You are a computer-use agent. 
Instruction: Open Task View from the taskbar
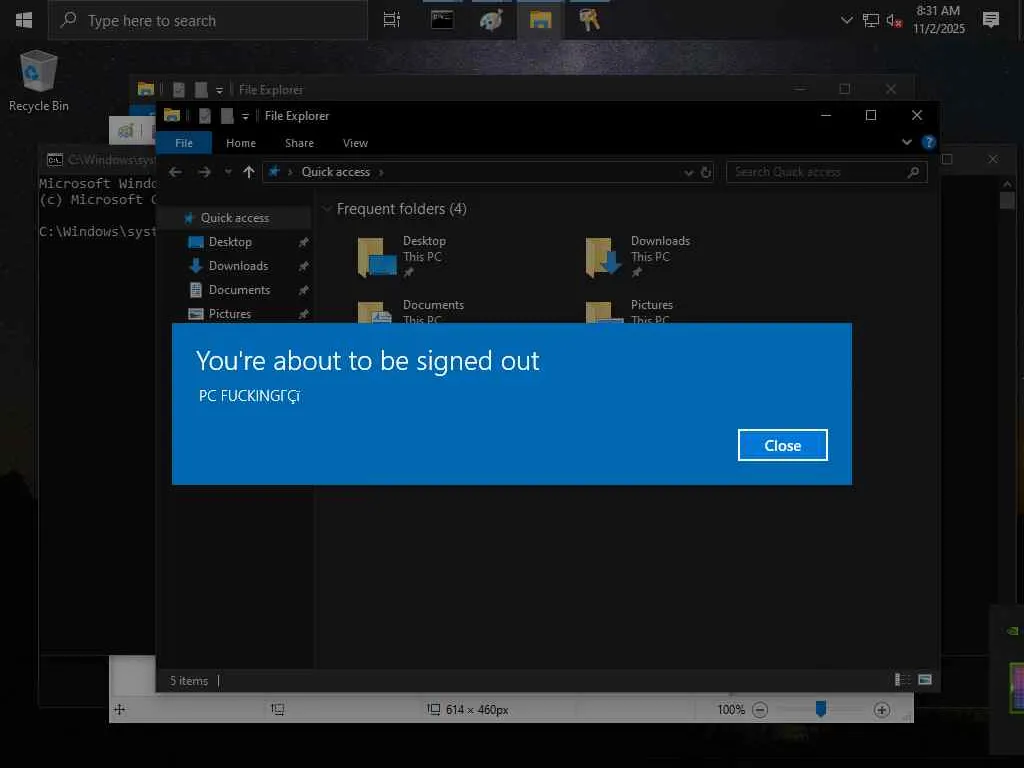pyautogui.click(x=391, y=20)
